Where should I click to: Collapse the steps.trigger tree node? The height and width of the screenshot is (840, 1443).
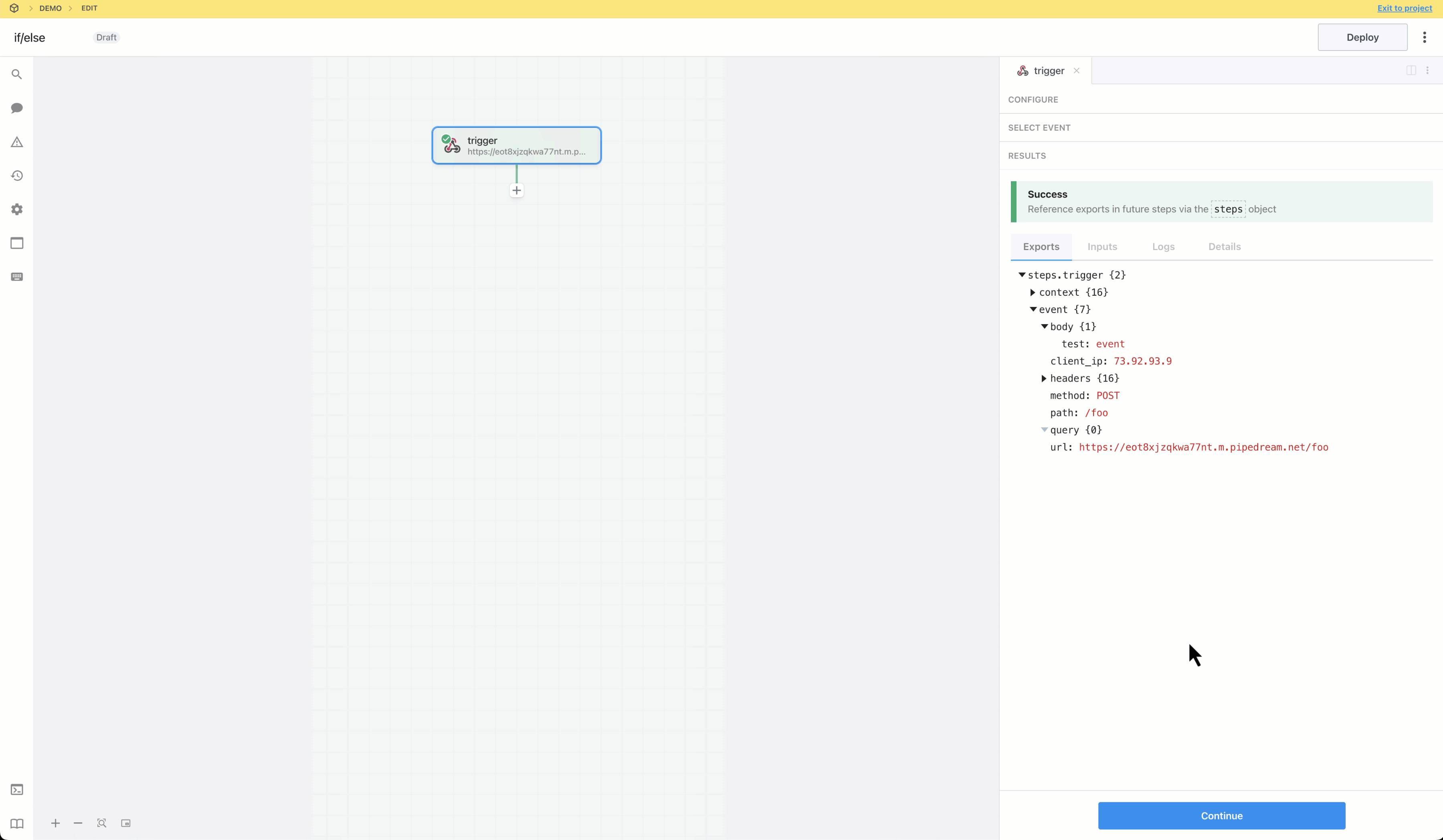[x=1022, y=275]
